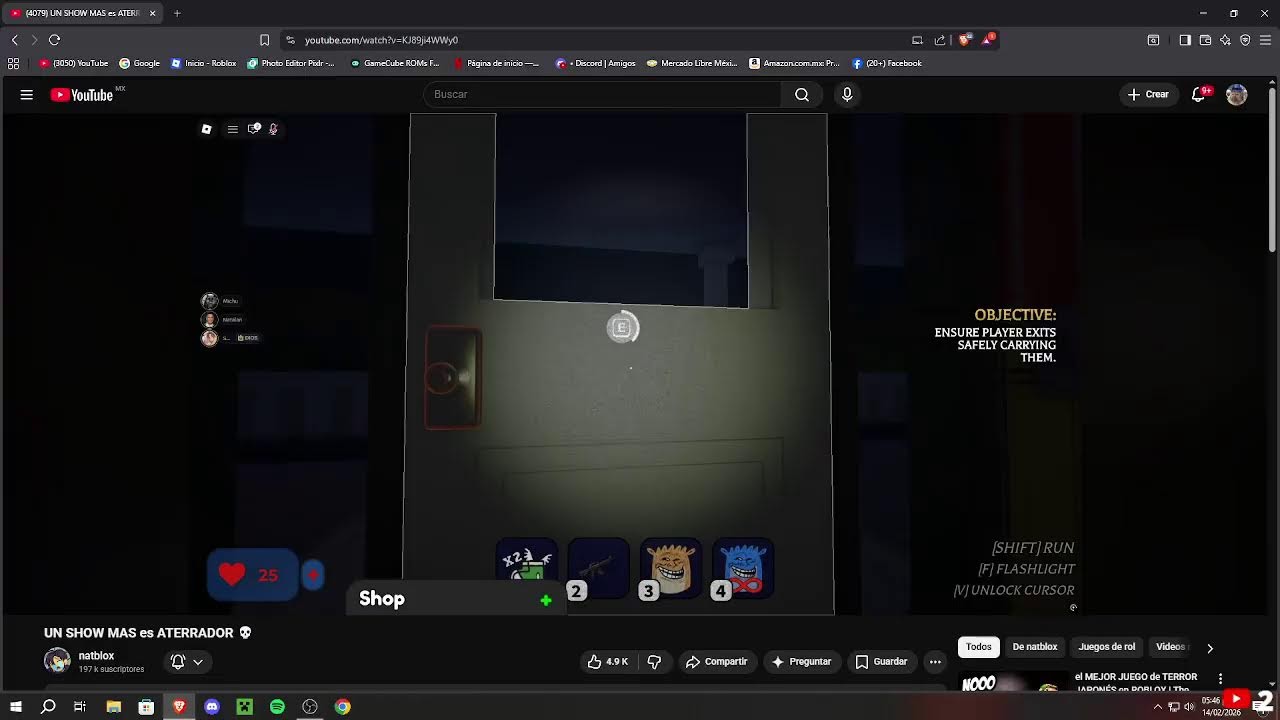Open the YouTube guide hamburger menu
Viewport: 1280px width, 720px height.
(x=27, y=94)
